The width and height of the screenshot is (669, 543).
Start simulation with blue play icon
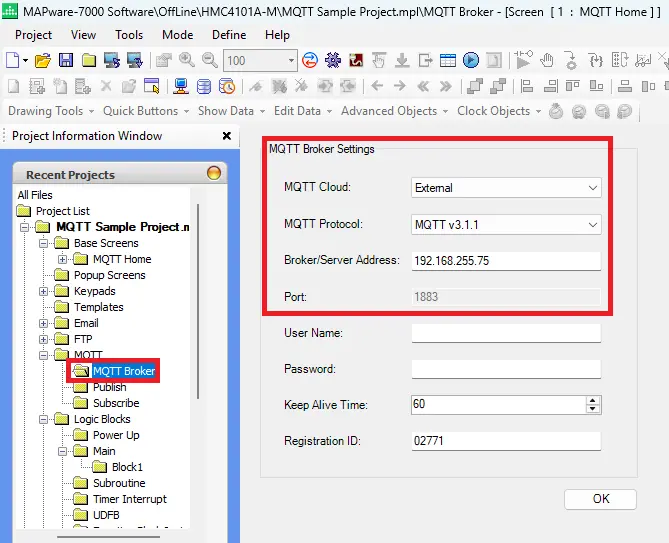[471, 60]
